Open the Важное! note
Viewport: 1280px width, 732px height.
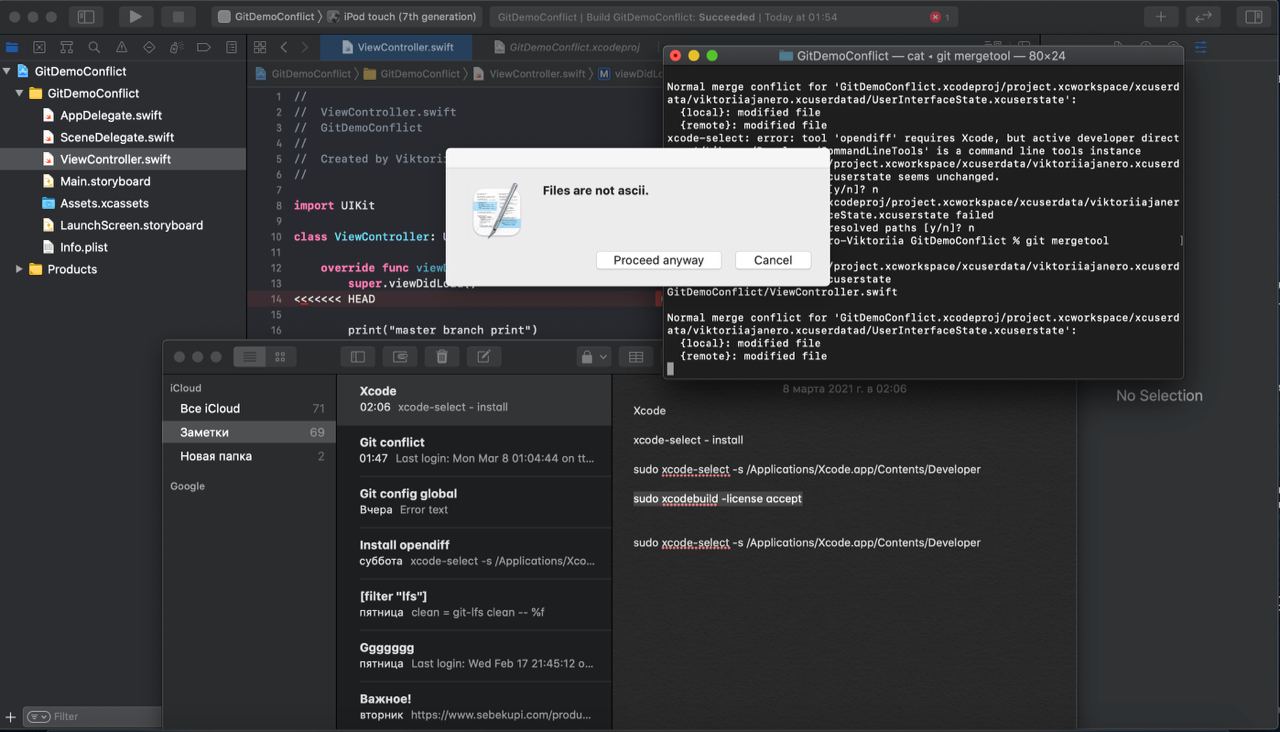click(474, 706)
